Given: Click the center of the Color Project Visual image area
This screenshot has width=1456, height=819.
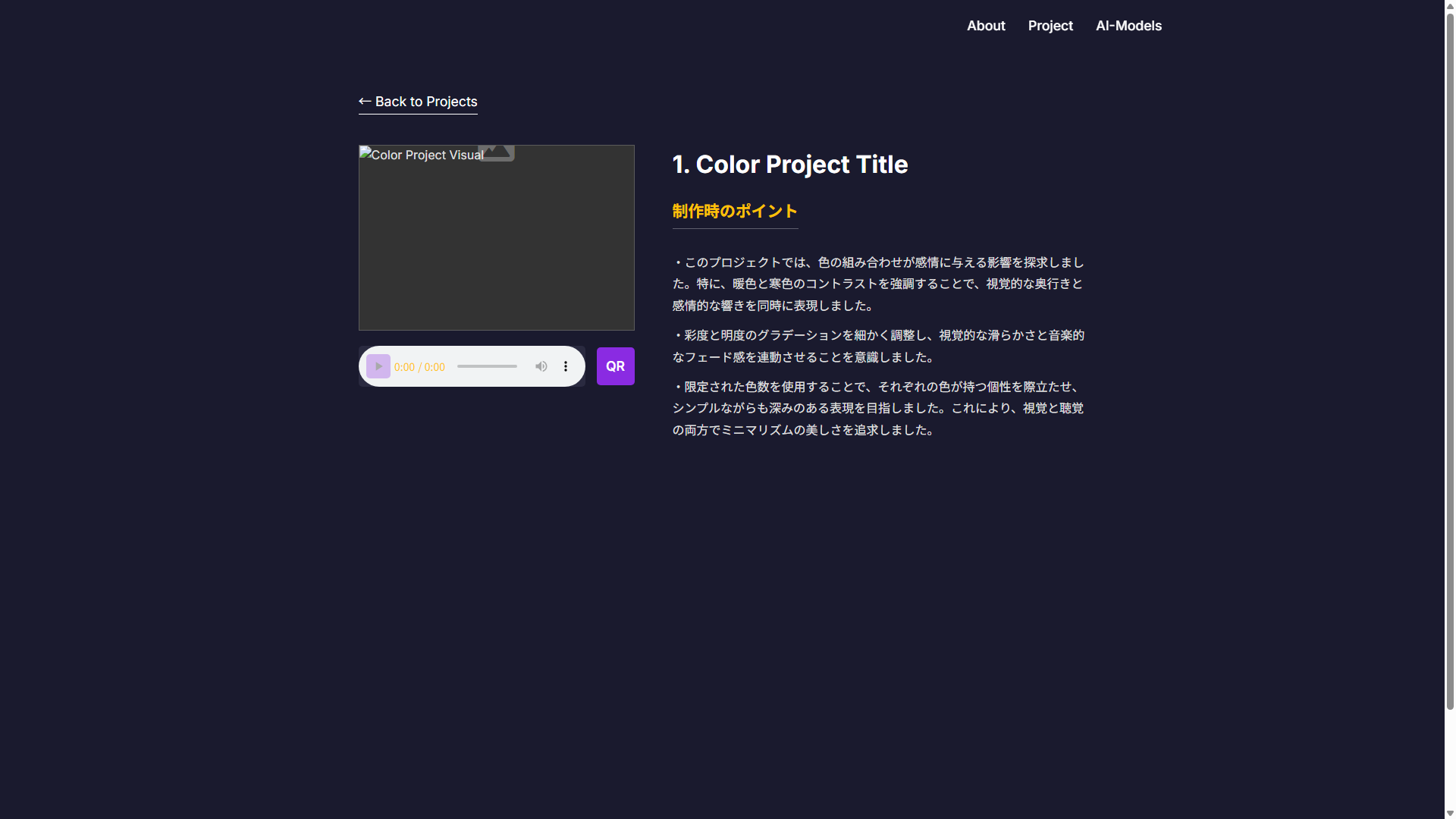Looking at the screenshot, I should coord(496,237).
